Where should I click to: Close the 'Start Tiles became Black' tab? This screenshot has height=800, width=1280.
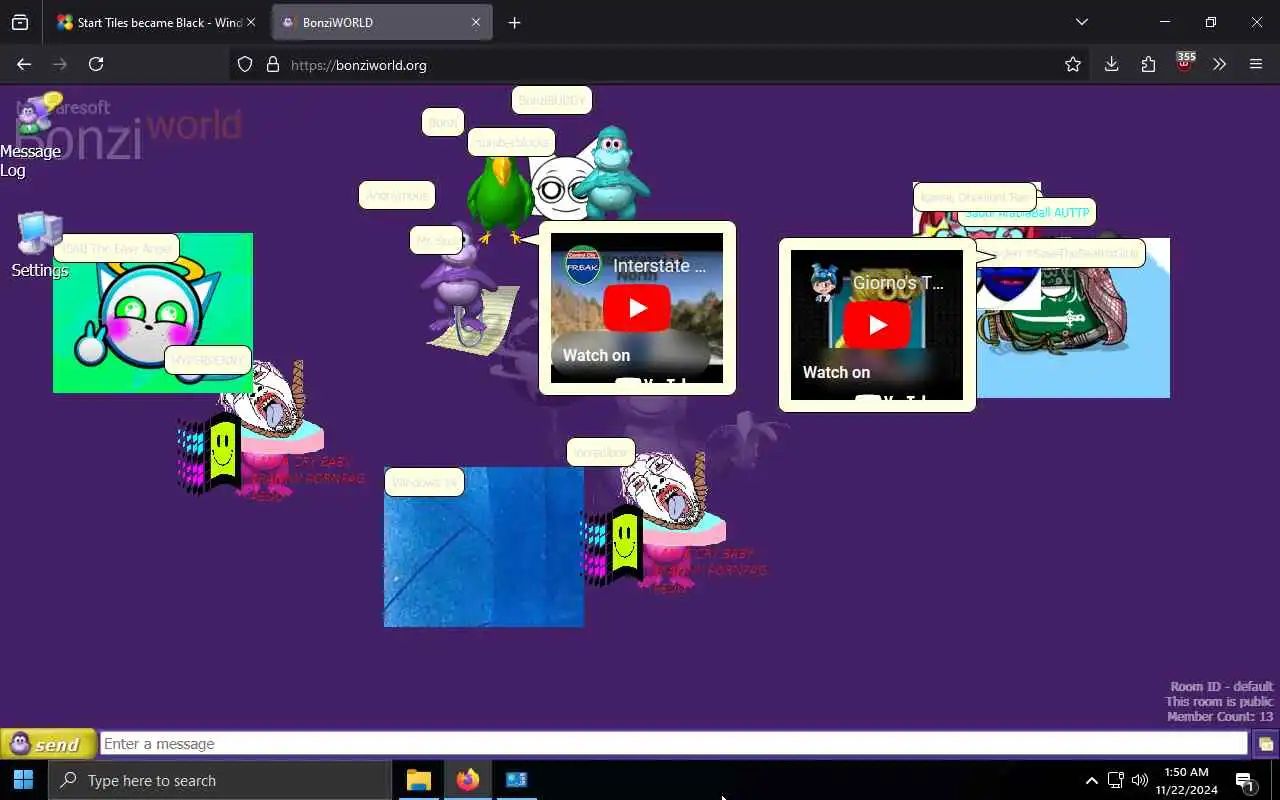click(251, 22)
